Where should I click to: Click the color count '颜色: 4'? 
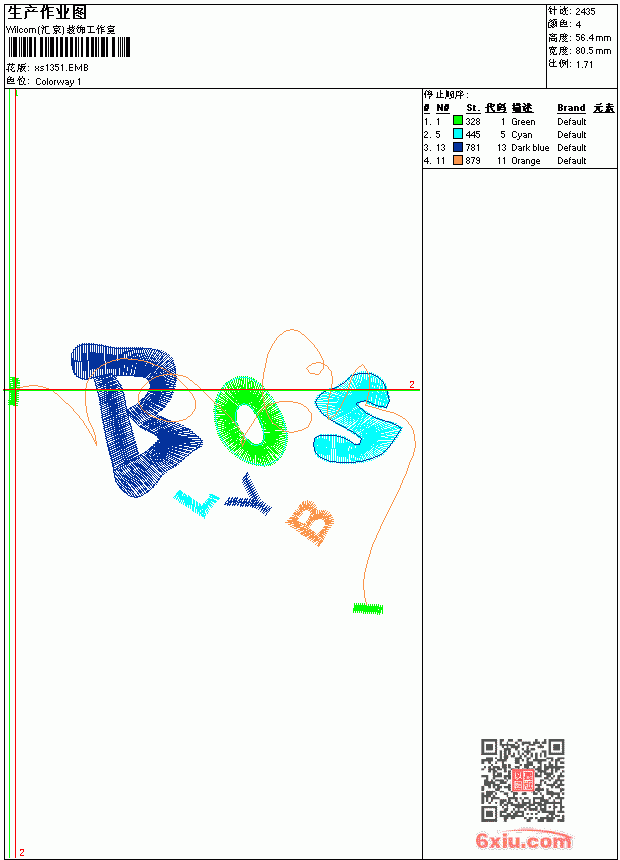coord(565,24)
